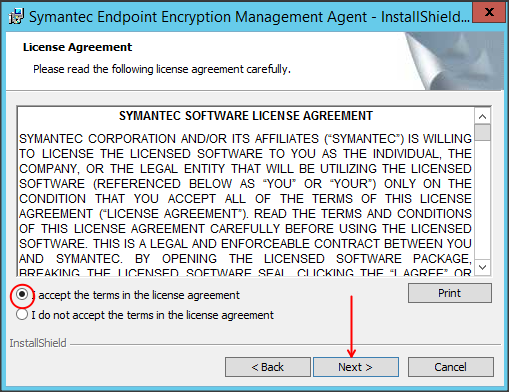Click the empty scrollbar track below the thumb
509x392 pixels.
click(x=482, y=200)
